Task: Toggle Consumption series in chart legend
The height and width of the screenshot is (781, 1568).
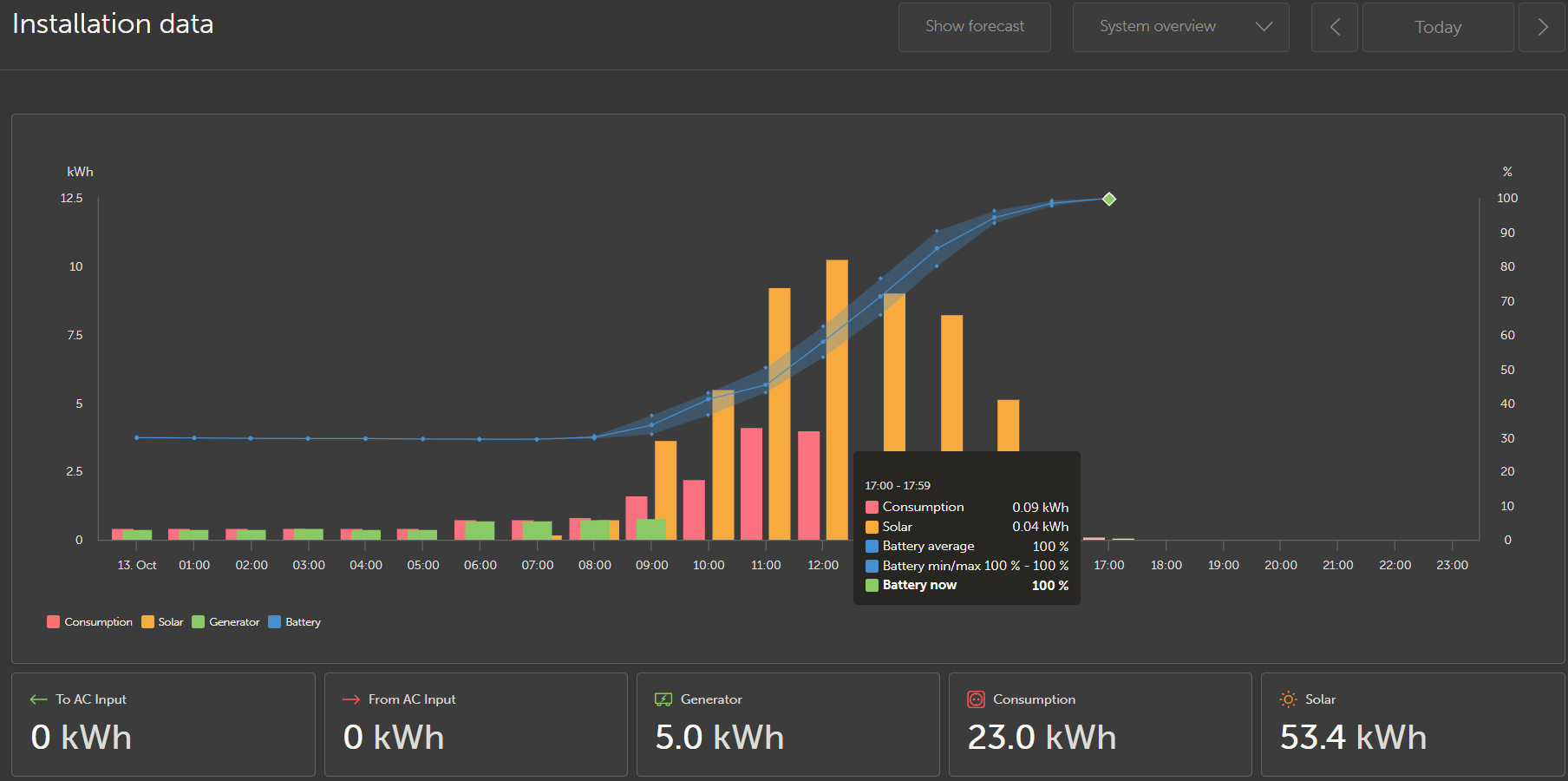Action: (90, 622)
